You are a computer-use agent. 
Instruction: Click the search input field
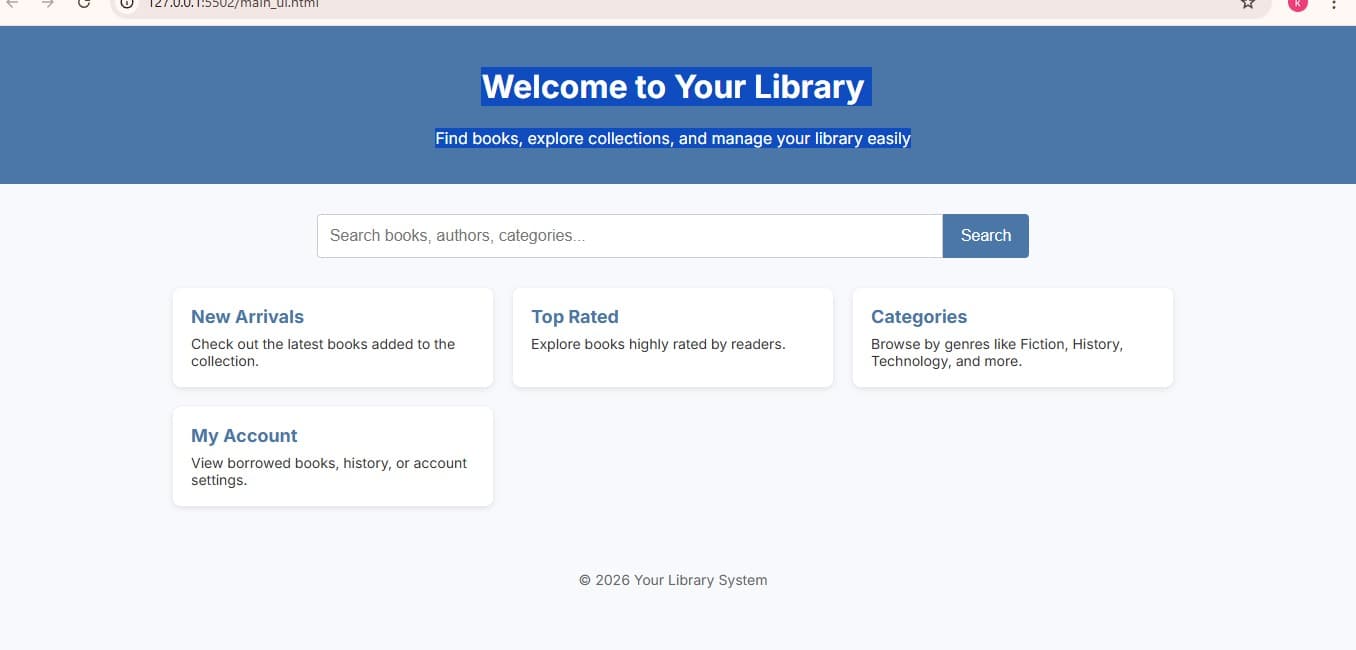pyautogui.click(x=630, y=235)
